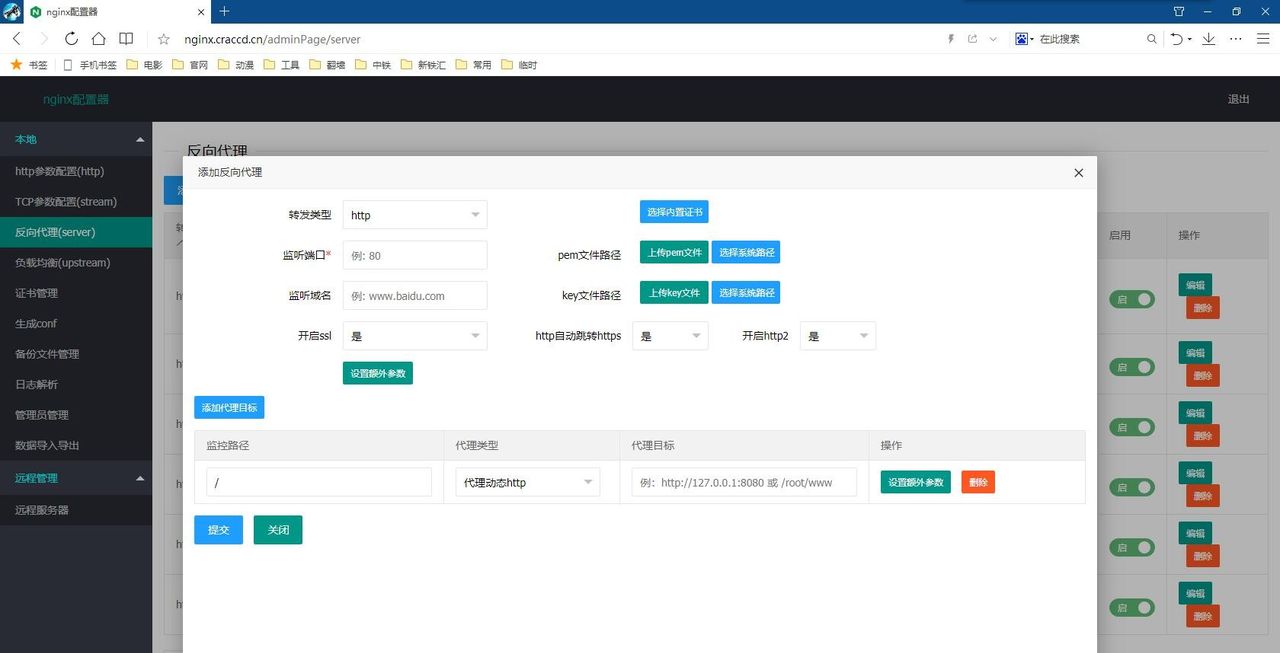Open the 代理类型 dropdown showing 代理动态http
This screenshot has height=653, width=1280.
pos(527,481)
